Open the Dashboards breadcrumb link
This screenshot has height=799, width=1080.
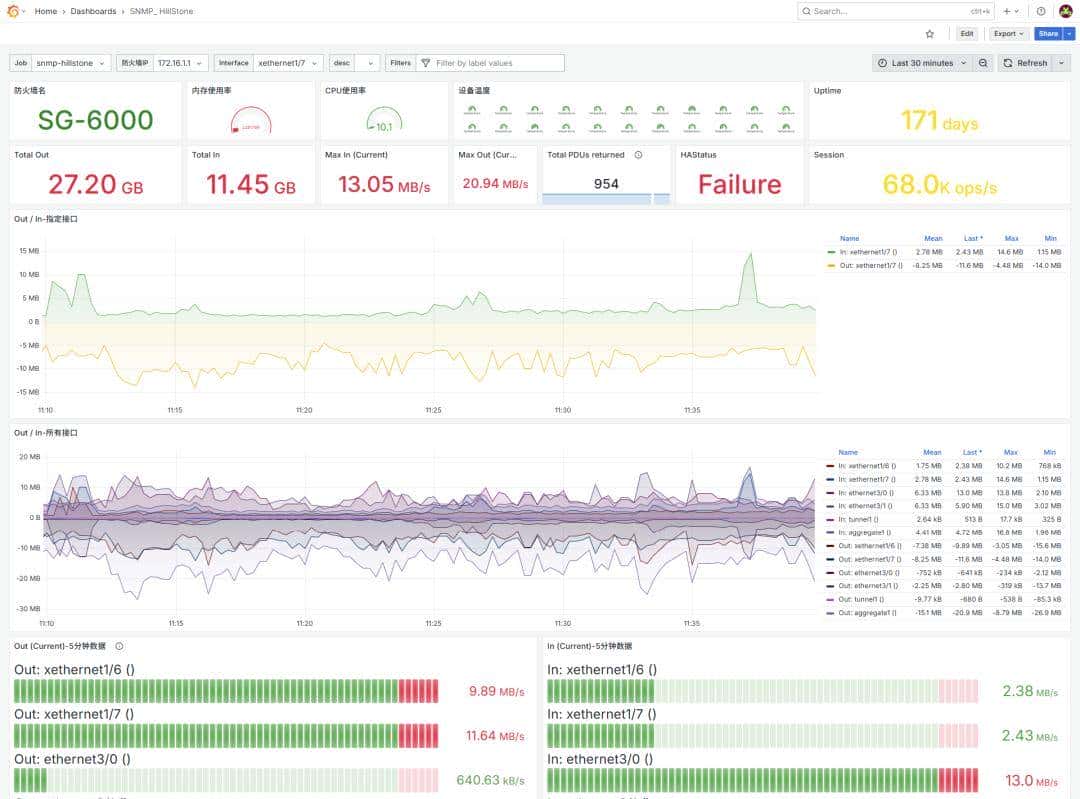coord(92,11)
